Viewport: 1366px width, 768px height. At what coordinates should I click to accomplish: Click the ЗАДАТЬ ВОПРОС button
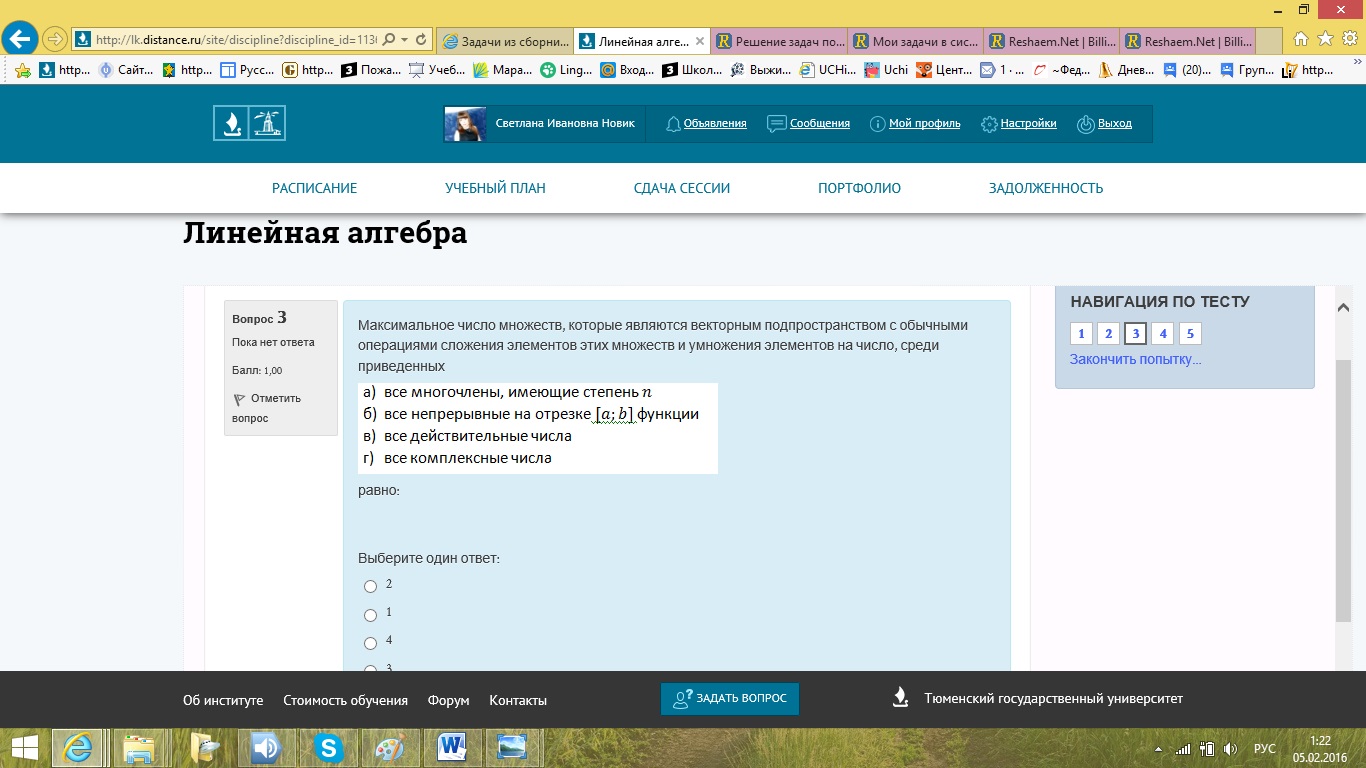point(730,699)
